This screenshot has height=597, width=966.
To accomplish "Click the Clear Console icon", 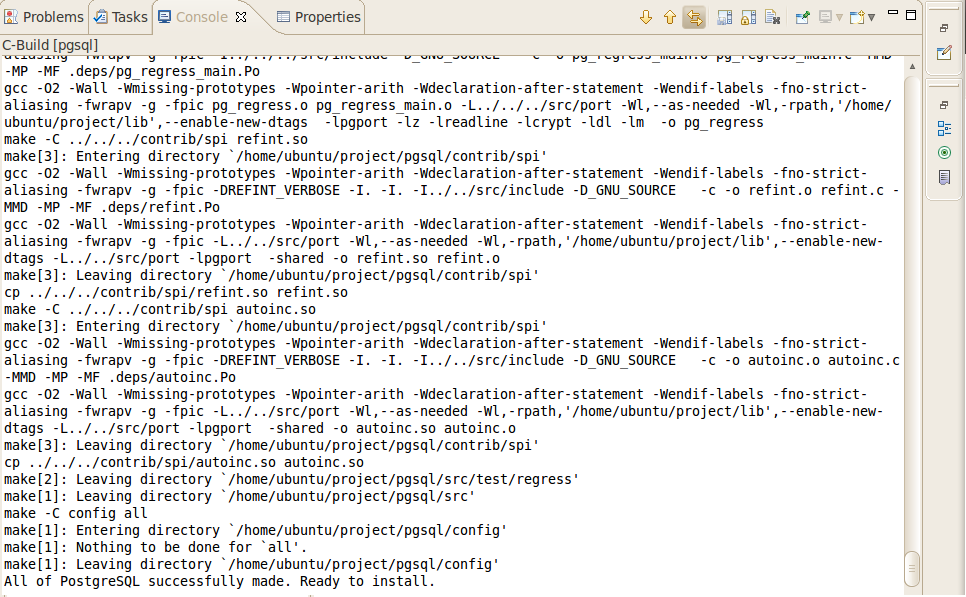I will click(772, 17).
